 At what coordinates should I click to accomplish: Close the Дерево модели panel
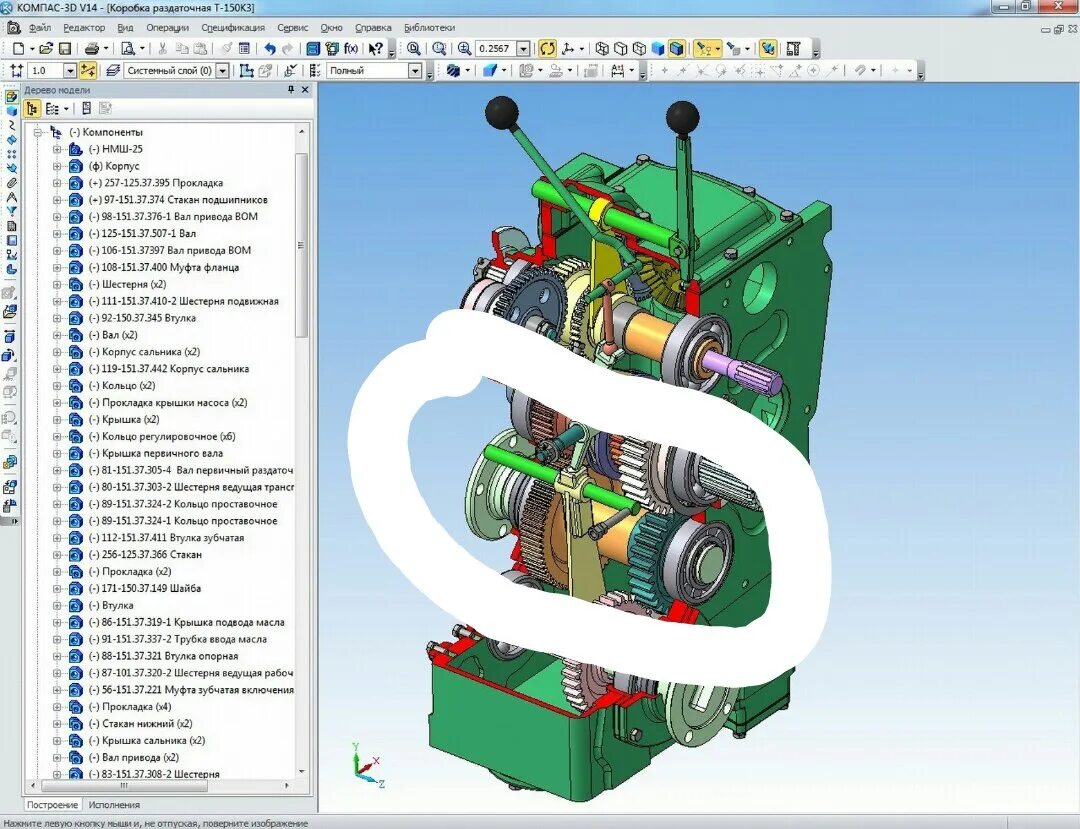pos(305,90)
